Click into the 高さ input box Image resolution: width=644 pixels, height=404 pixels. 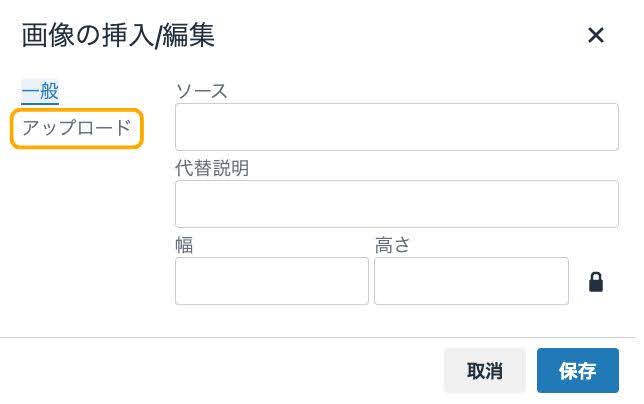[472, 281]
